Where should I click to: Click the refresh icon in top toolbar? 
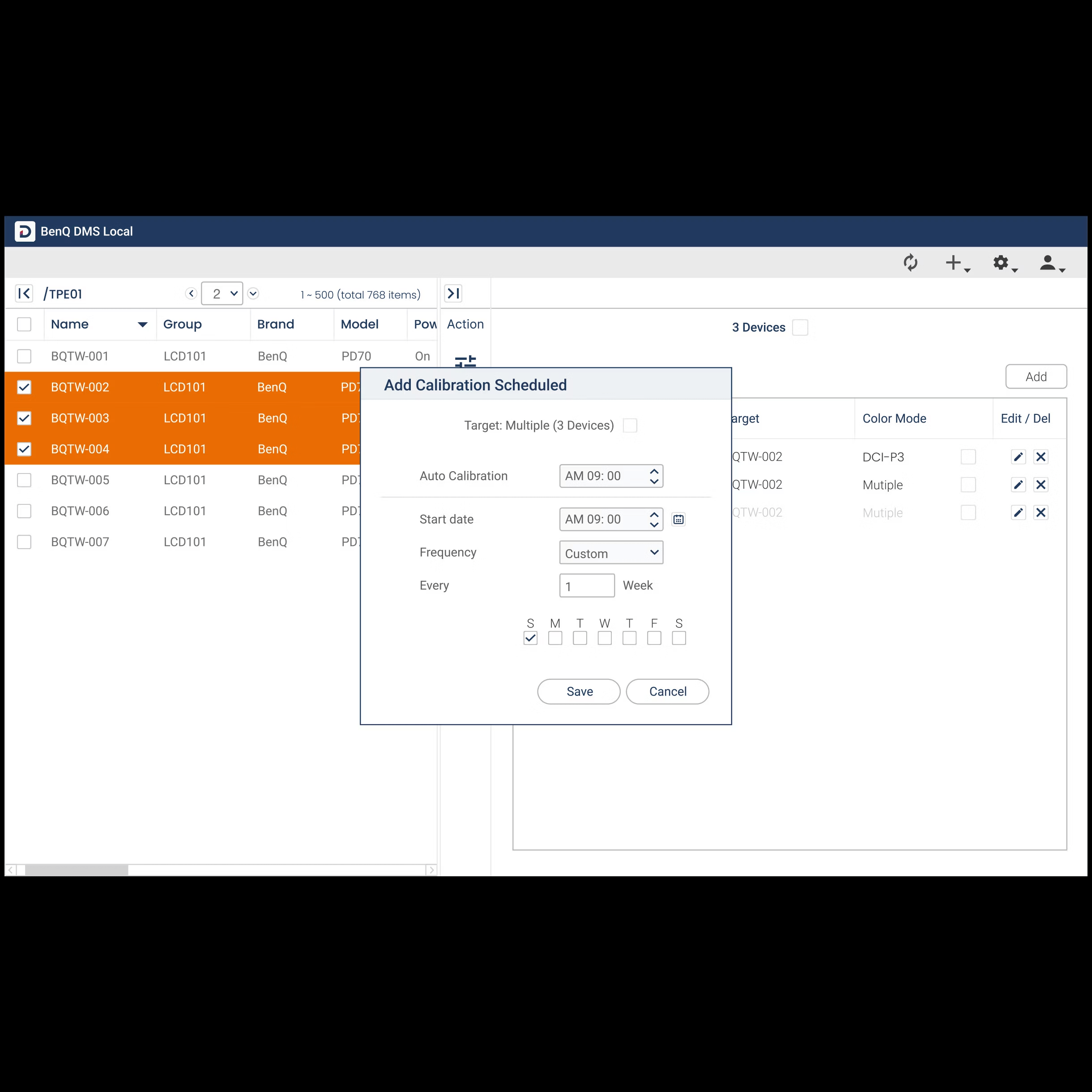910,263
